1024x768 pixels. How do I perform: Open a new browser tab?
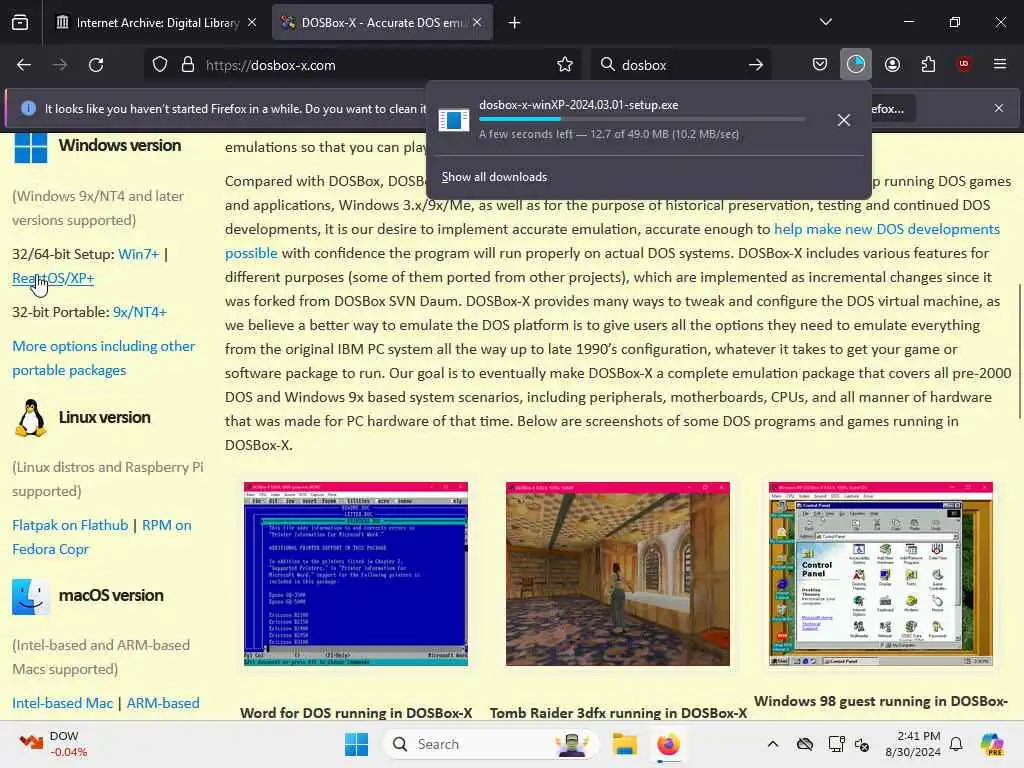click(515, 23)
